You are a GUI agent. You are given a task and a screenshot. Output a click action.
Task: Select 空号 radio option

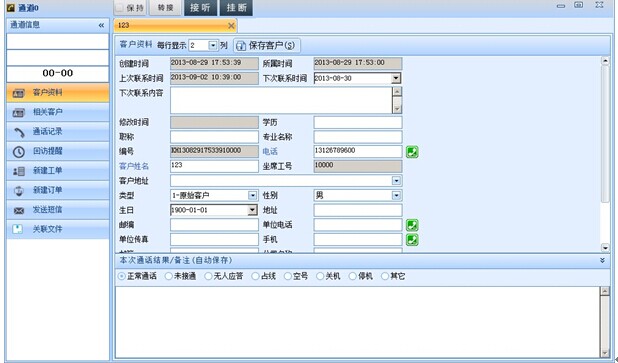pos(296,276)
